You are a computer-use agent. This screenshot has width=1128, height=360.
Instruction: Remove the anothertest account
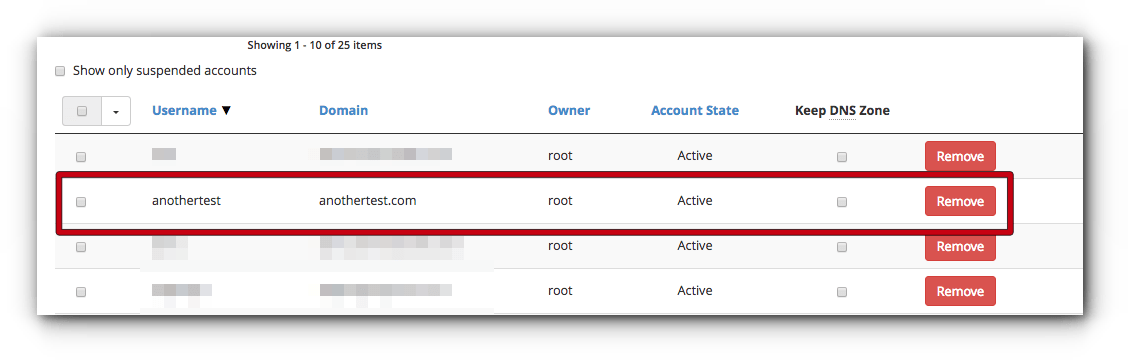click(960, 201)
